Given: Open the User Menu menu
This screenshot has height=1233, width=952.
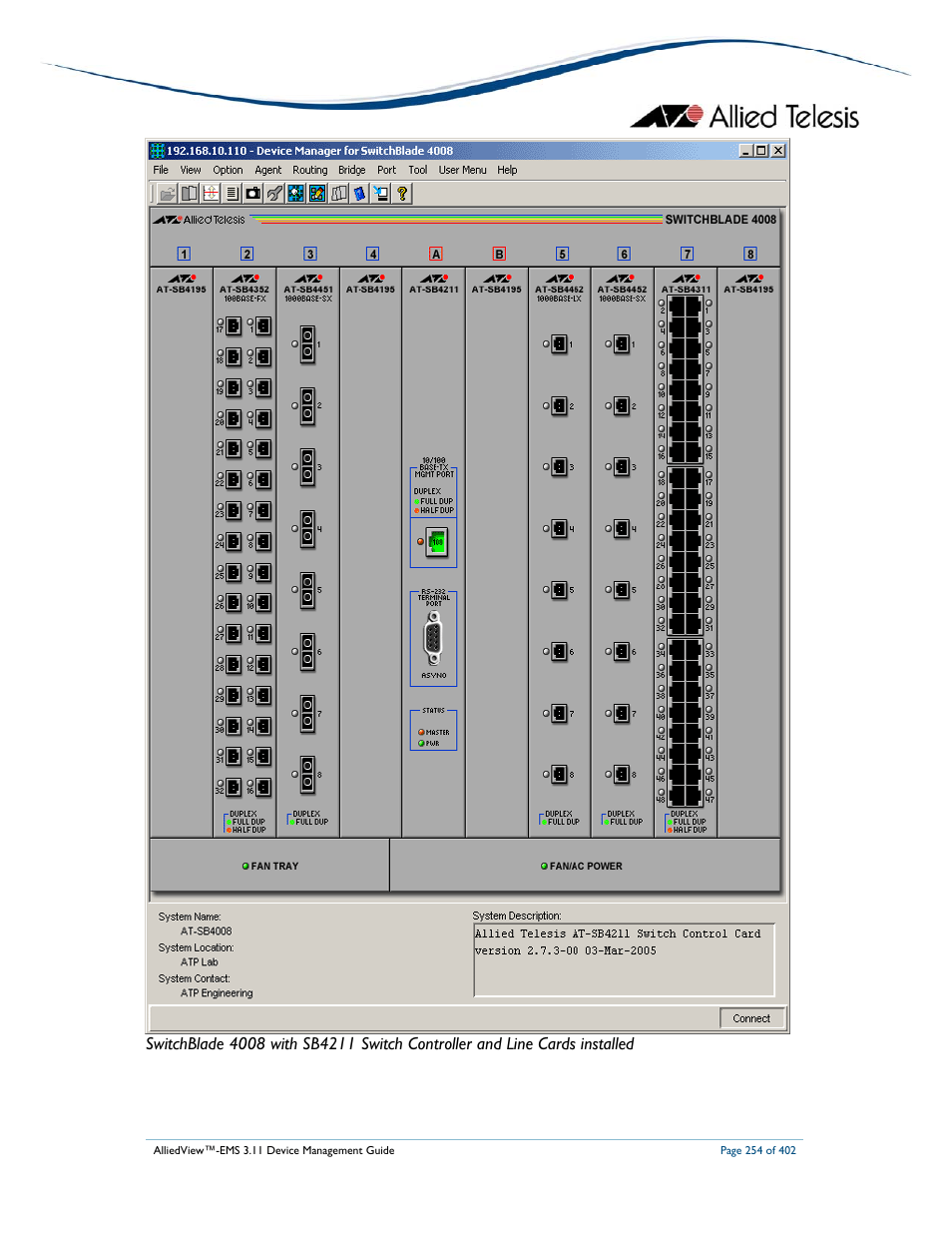Looking at the screenshot, I should click(x=463, y=170).
